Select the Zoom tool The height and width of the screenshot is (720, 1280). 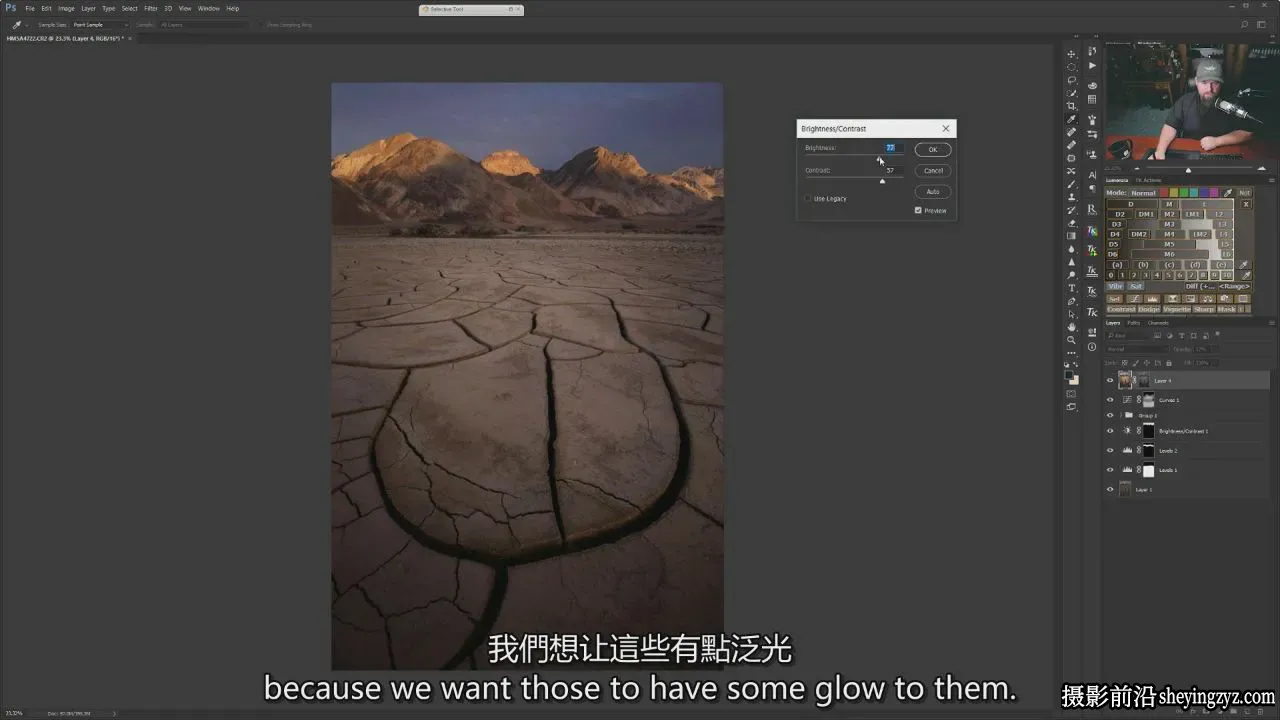click(x=1072, y=340)
